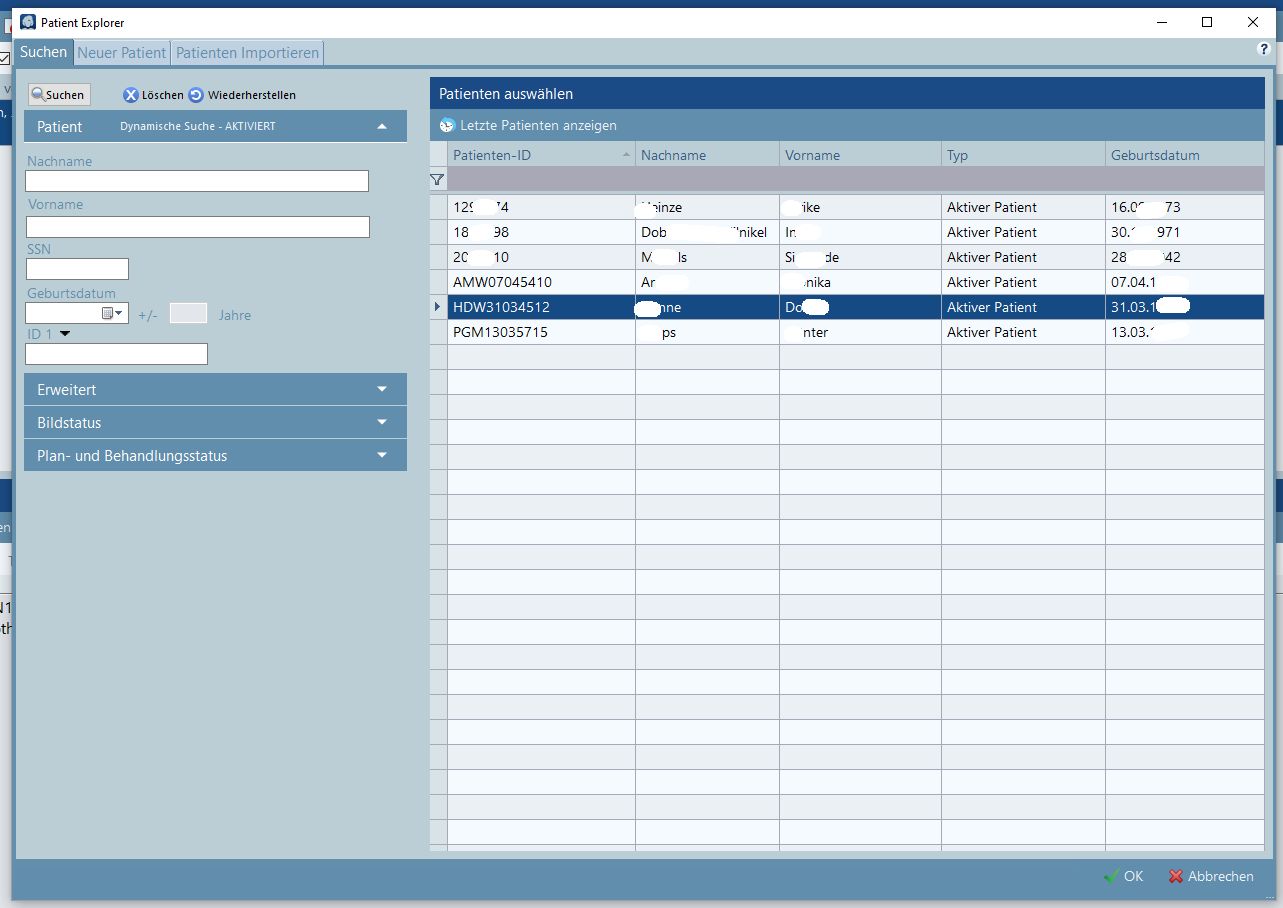This screenshot has height=908, width=1283.
Task: Click the magnifier Suchen button
Action: (x=58, y=95)
